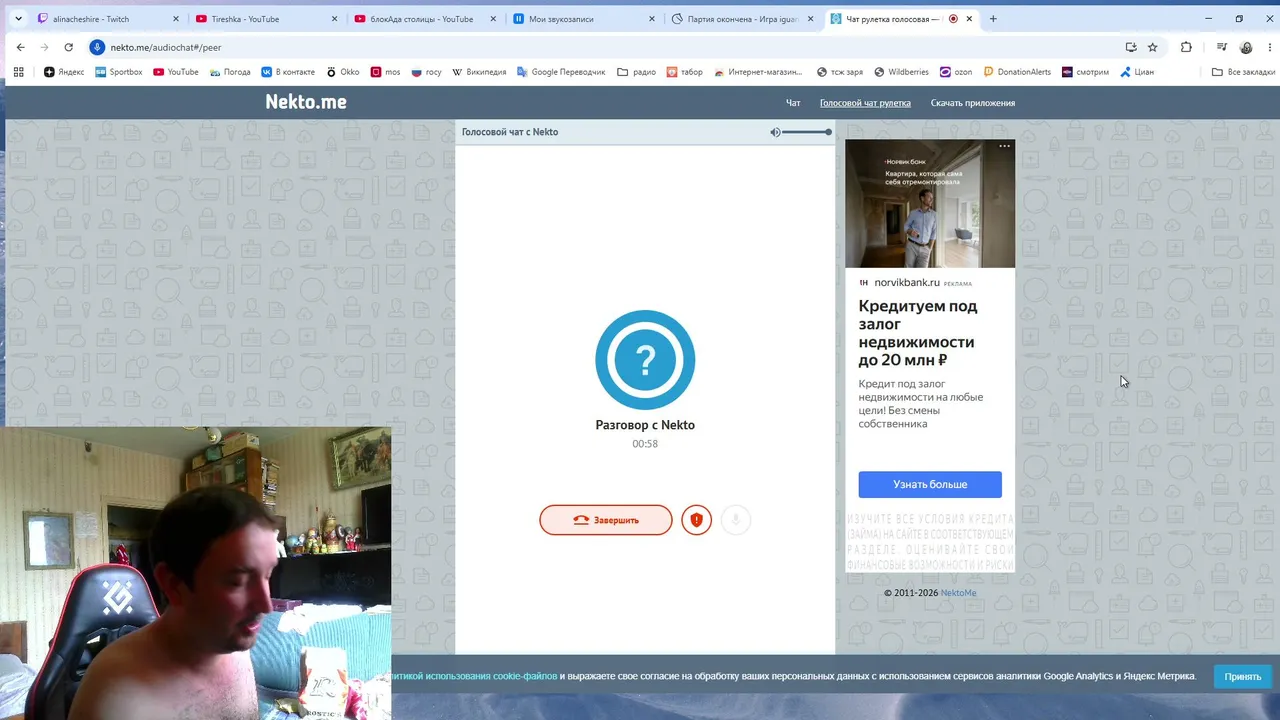Open the tab search dropdown arrow
This screenshot has height=720, width=1280.
18,19
